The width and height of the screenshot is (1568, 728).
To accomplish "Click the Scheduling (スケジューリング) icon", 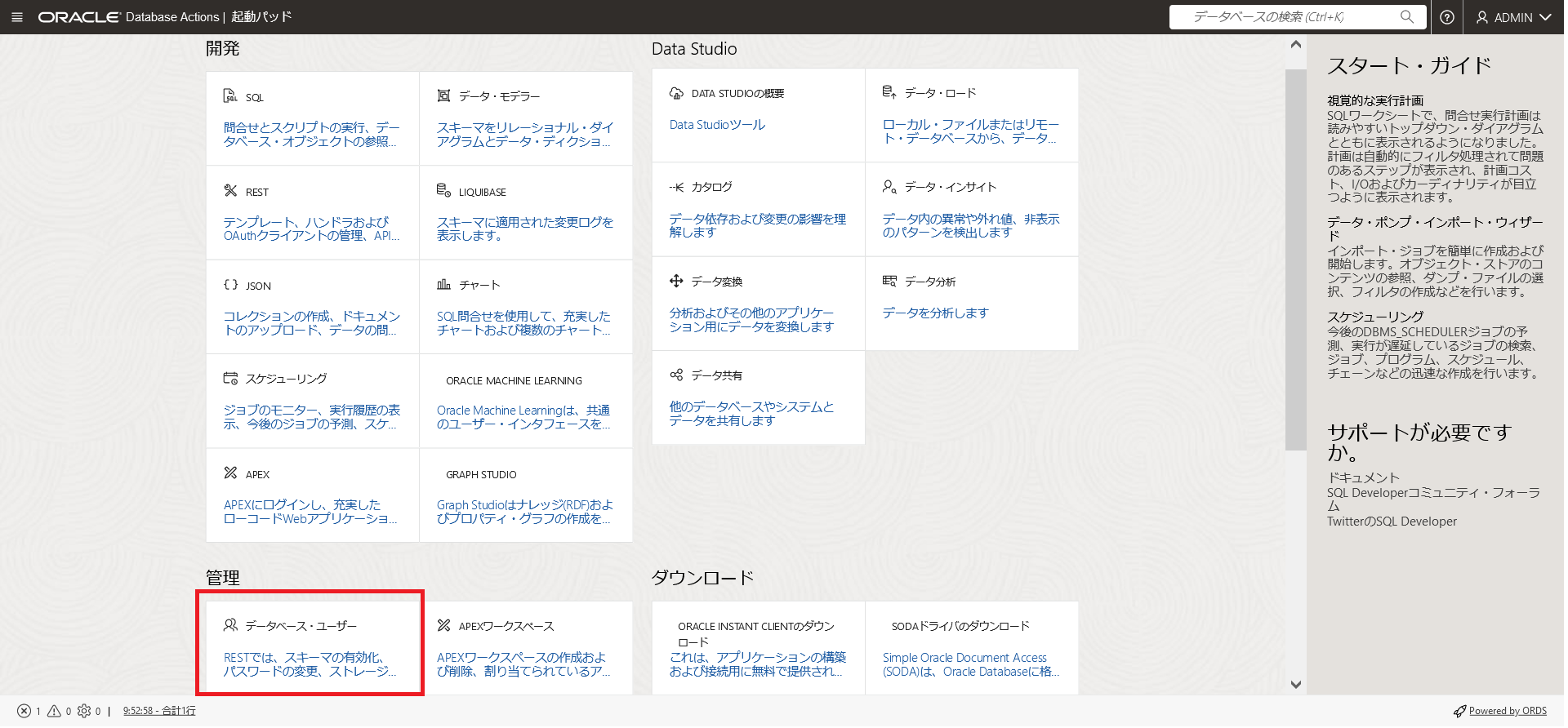I will point(230,379).
